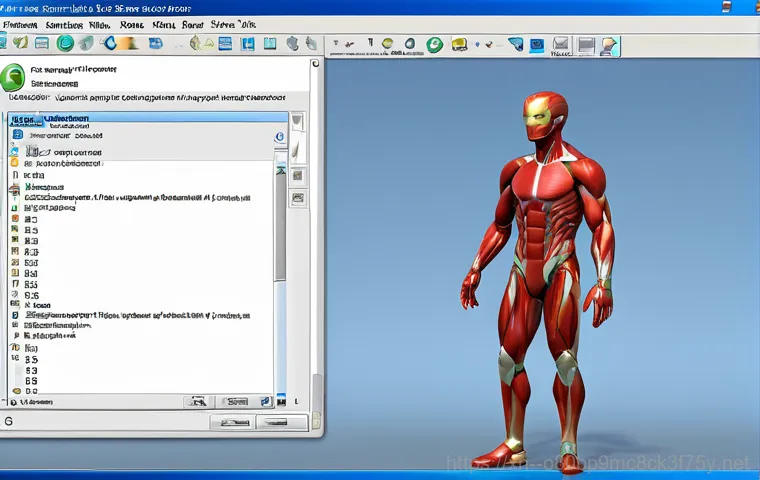The image size is (760, 480).
Task: Click the blue circular G icon in the list
Action: pyautogui.click(x=280, y=137)
